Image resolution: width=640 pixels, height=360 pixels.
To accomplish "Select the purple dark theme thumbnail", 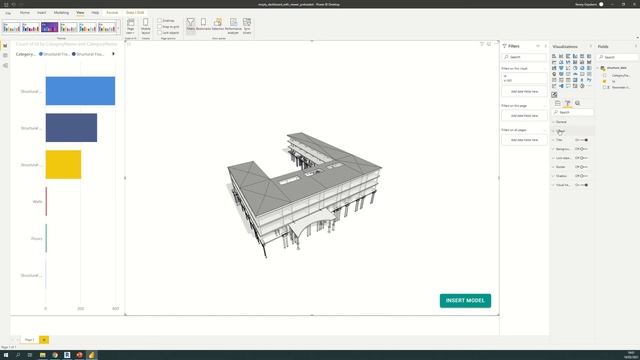I will pos(50,27).
